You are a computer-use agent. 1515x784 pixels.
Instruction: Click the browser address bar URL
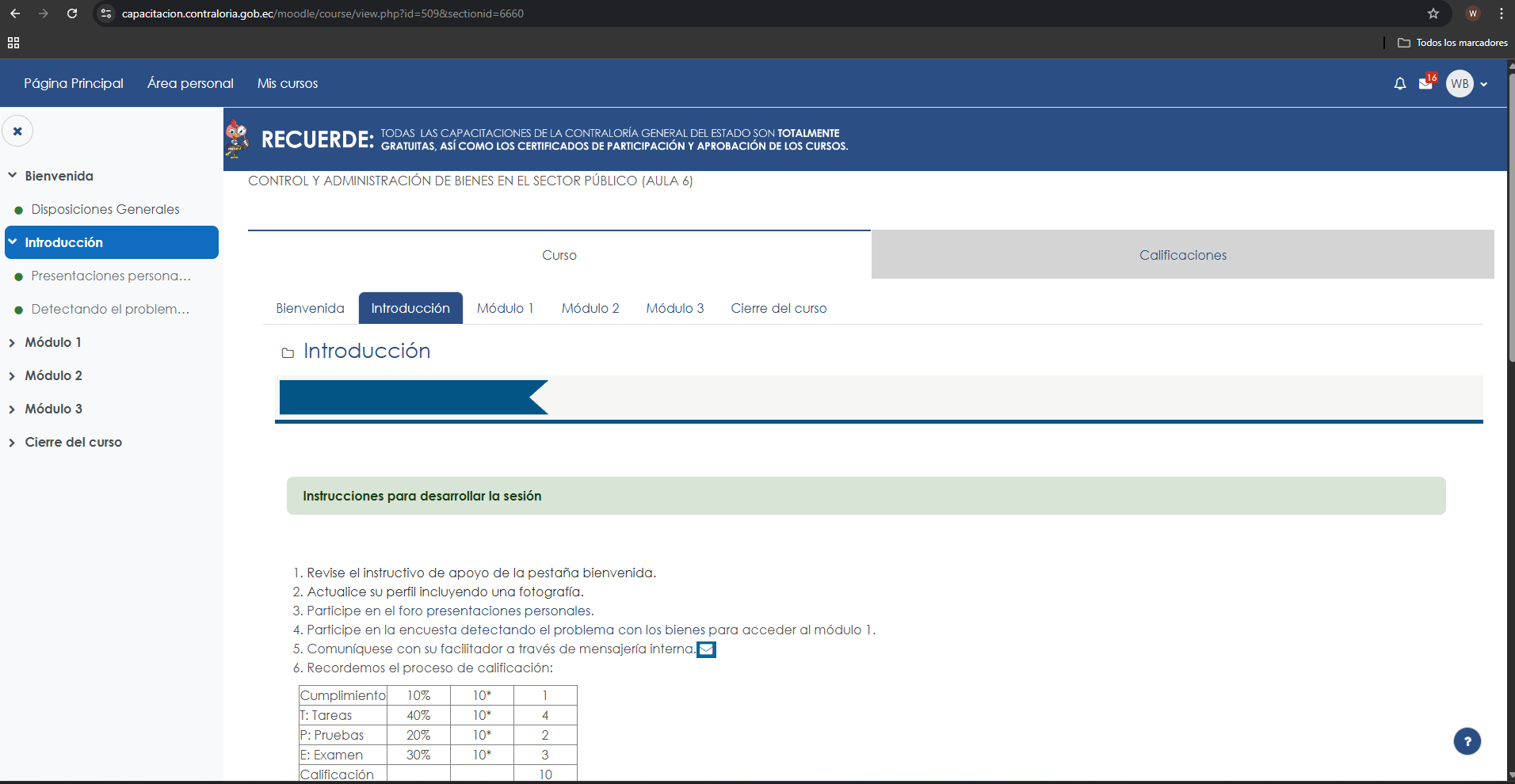tap(322, 13)
